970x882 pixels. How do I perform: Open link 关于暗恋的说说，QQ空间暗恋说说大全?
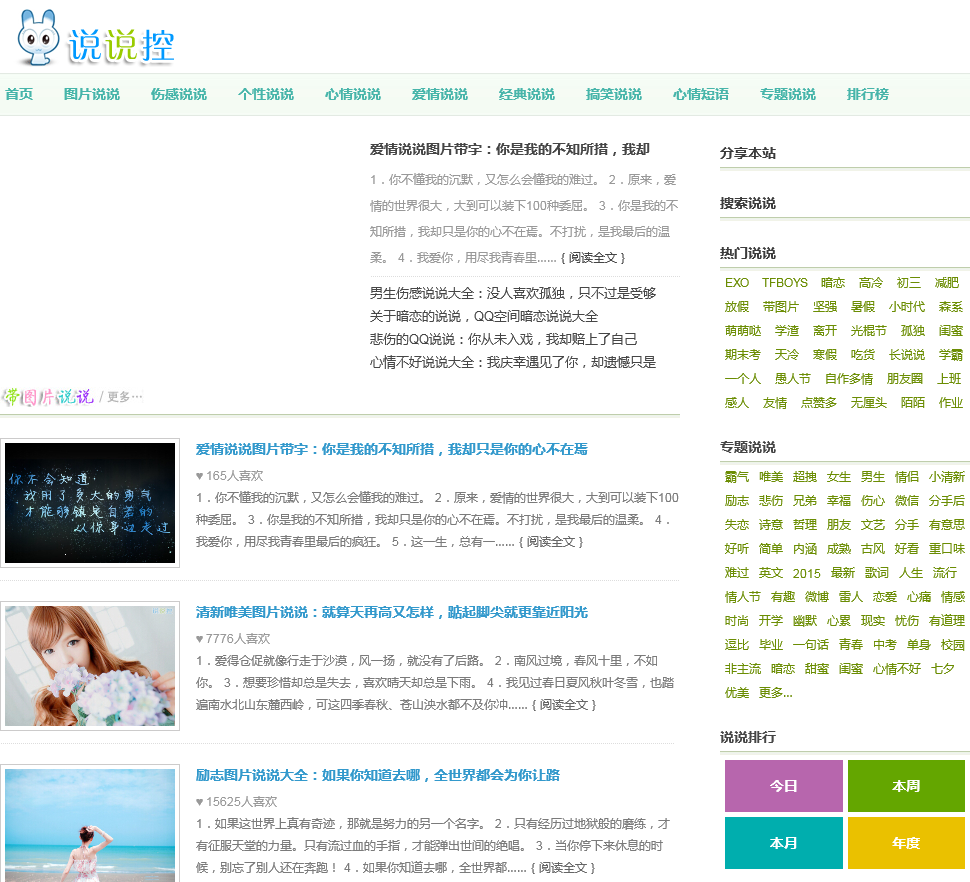tap(484, 316)
